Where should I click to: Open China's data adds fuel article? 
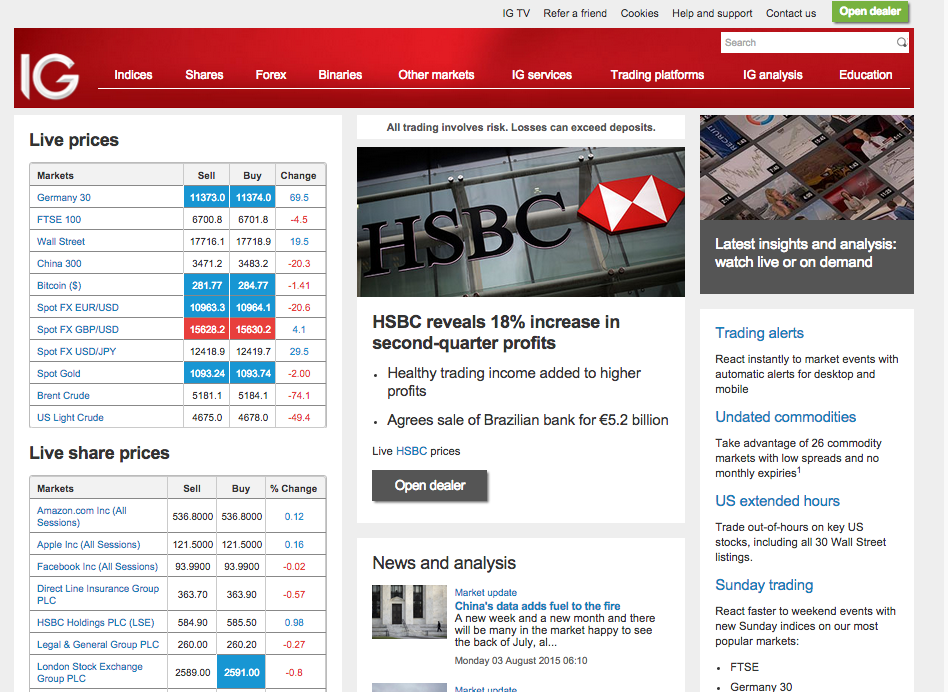(537, 606)
